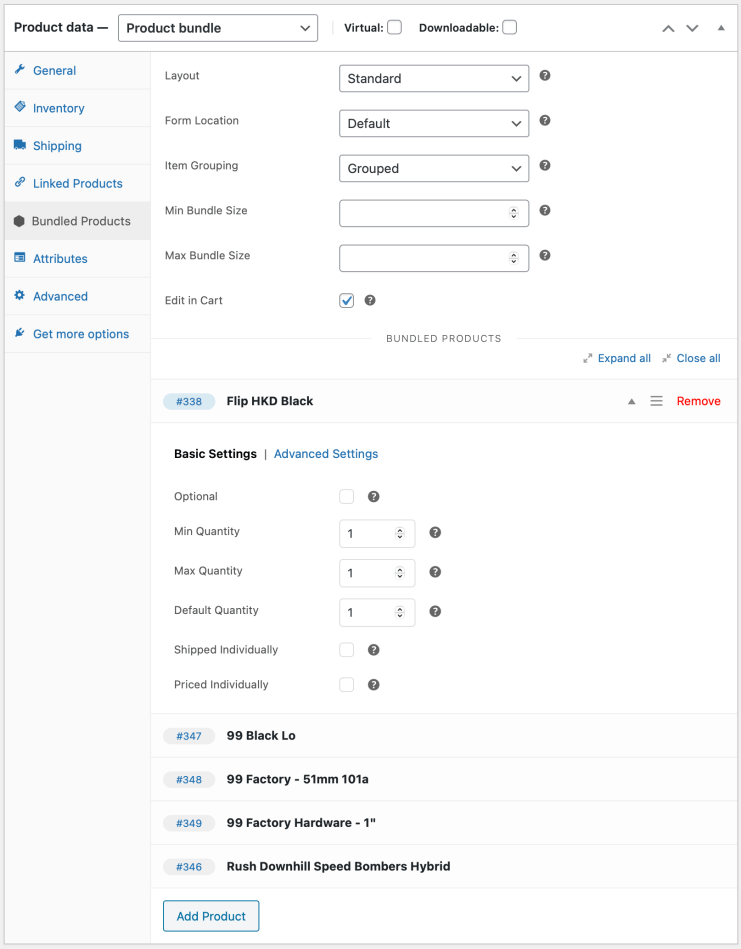This screenshot has height=949, width=741.
Task: Click the help icon beside Max Quantity
Action: click(x=435, y=572)
